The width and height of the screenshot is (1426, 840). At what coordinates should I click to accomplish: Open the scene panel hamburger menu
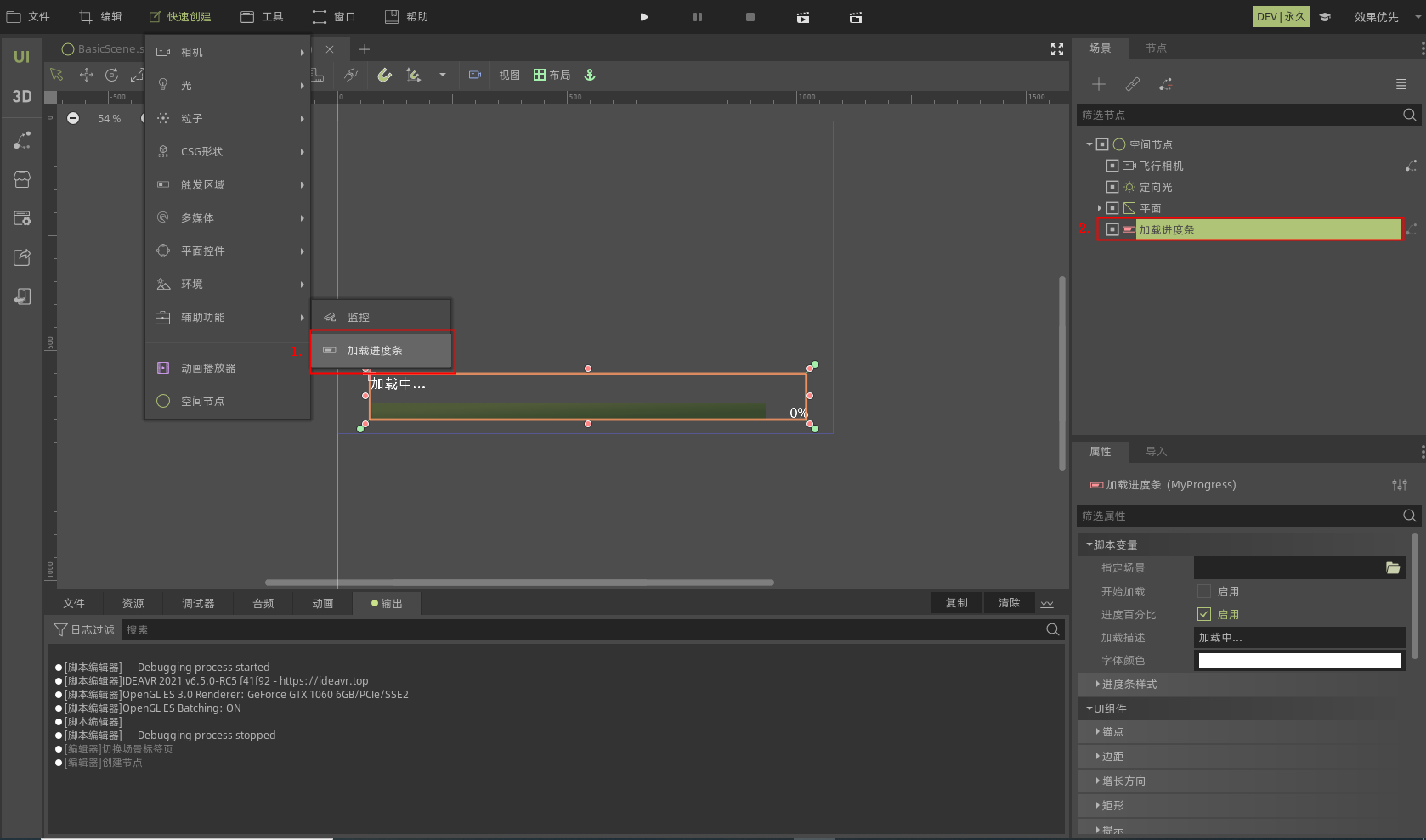(1401, 84)
